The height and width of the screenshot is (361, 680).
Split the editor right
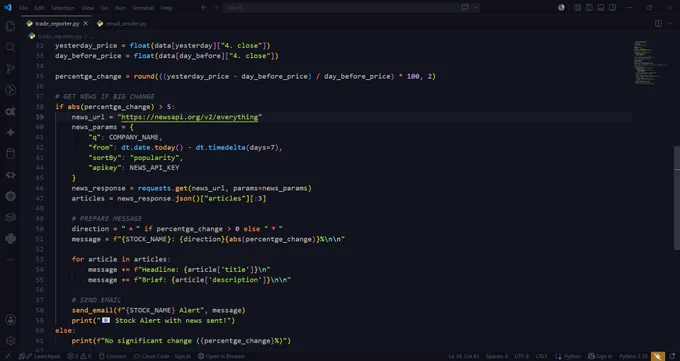point(658,23)
